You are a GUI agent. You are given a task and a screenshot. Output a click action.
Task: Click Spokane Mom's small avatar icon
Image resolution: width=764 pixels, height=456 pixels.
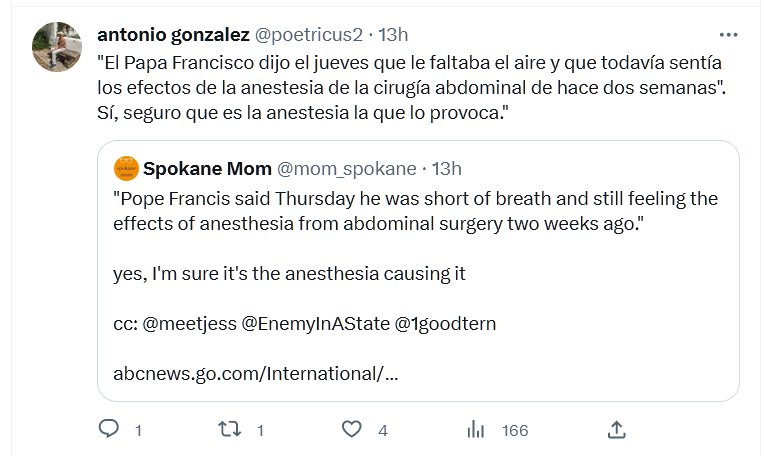click(x=125, y=167)
